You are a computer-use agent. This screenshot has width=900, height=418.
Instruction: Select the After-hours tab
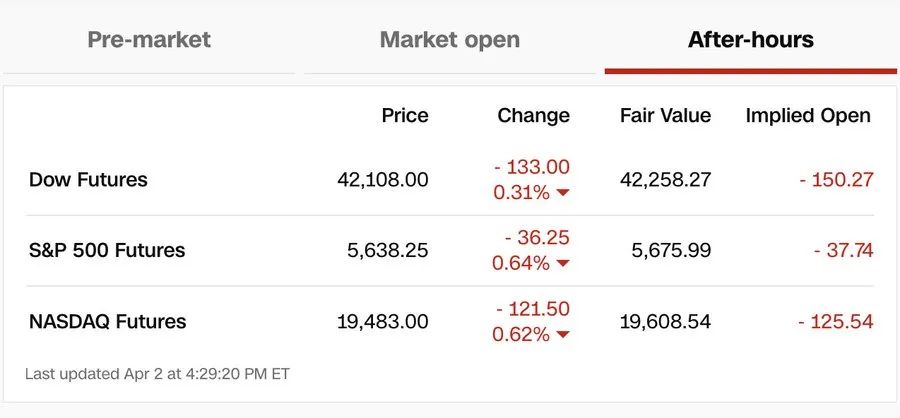point(751,40)
